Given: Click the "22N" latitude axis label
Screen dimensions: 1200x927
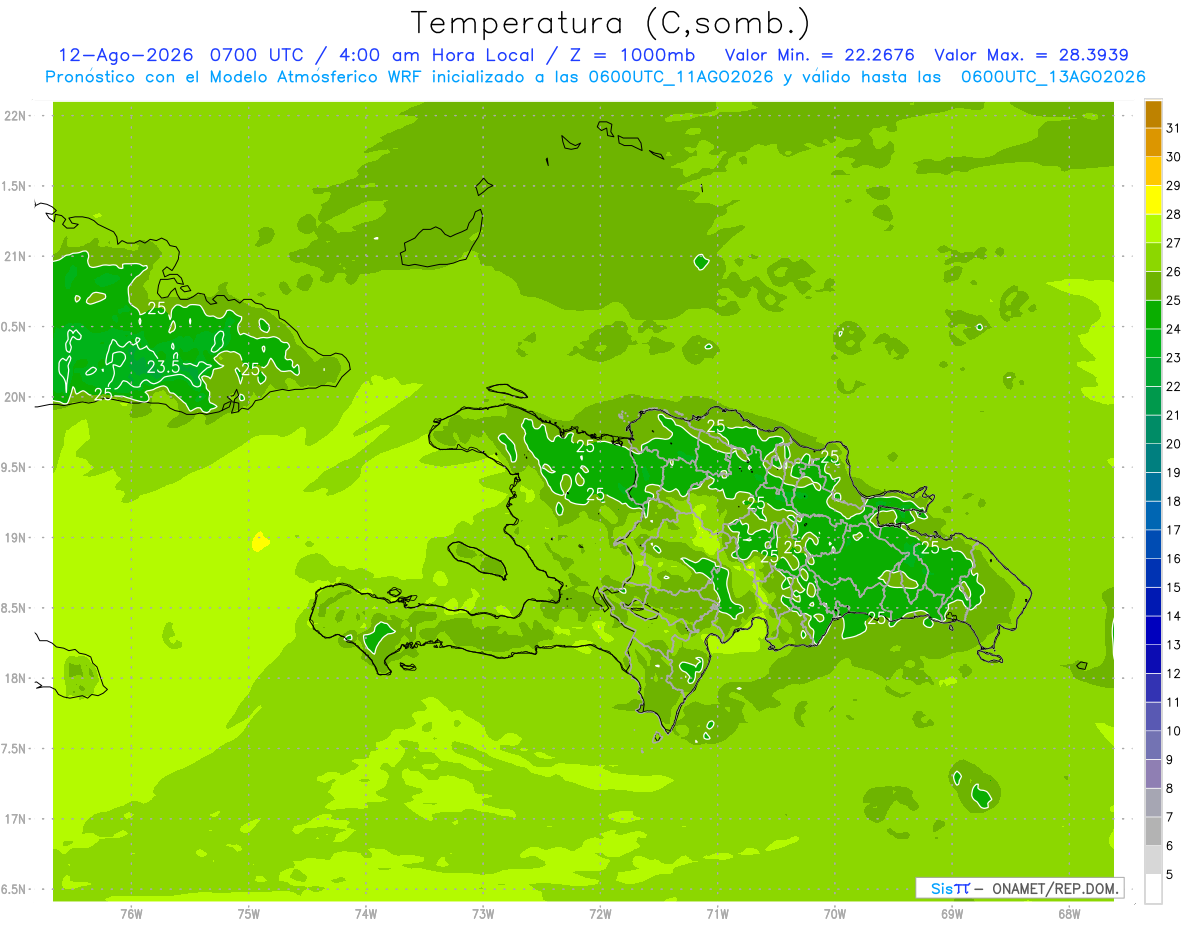Looking at the screenshot, I should (17, 116).
